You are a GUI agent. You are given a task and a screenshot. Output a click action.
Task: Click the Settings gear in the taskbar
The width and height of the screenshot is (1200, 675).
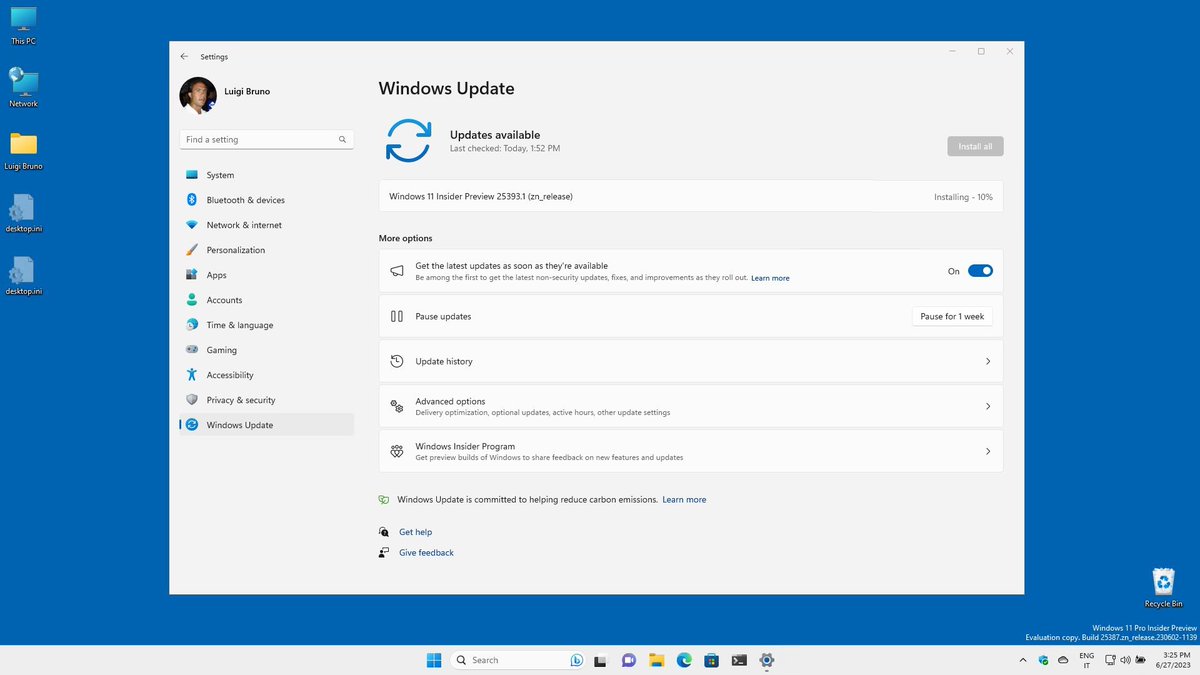tap(767, 660)
